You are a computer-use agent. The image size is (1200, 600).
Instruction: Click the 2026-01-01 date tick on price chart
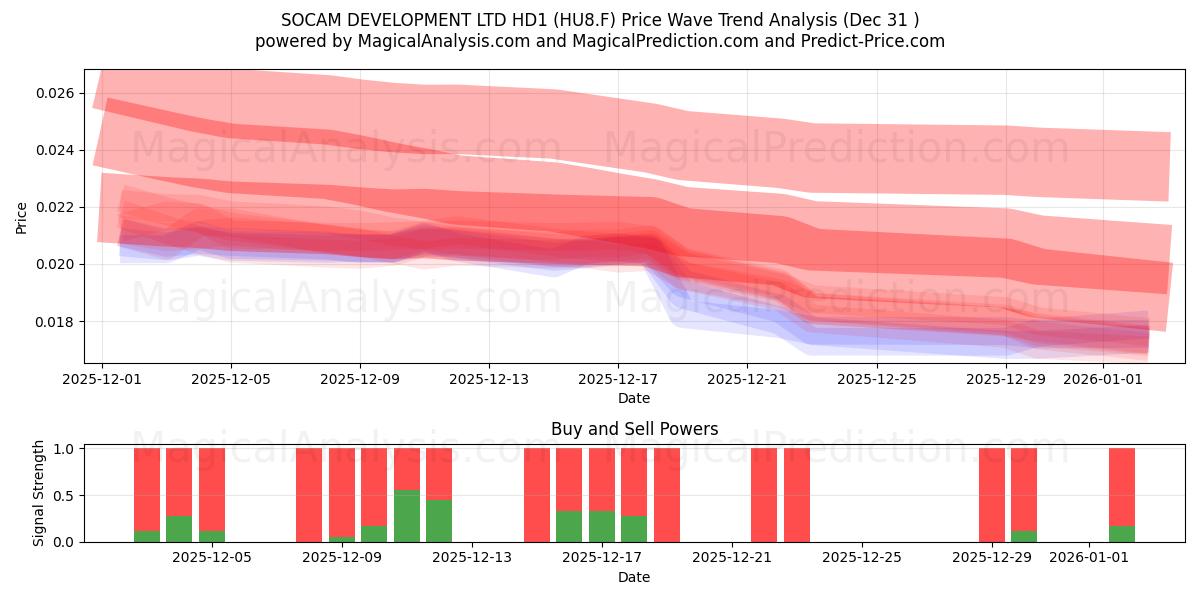pos(1103,379)
